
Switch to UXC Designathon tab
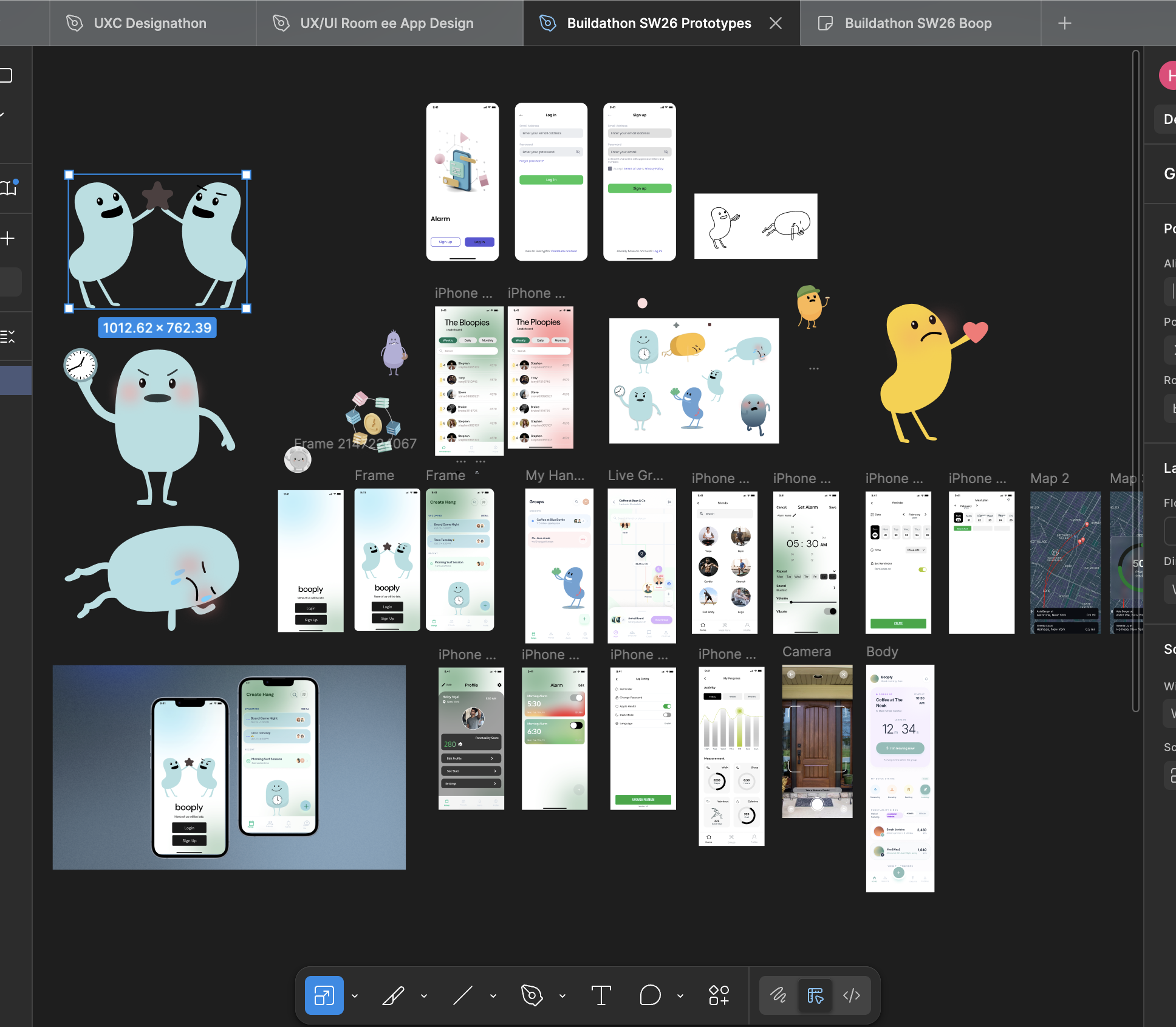point(150,23)
